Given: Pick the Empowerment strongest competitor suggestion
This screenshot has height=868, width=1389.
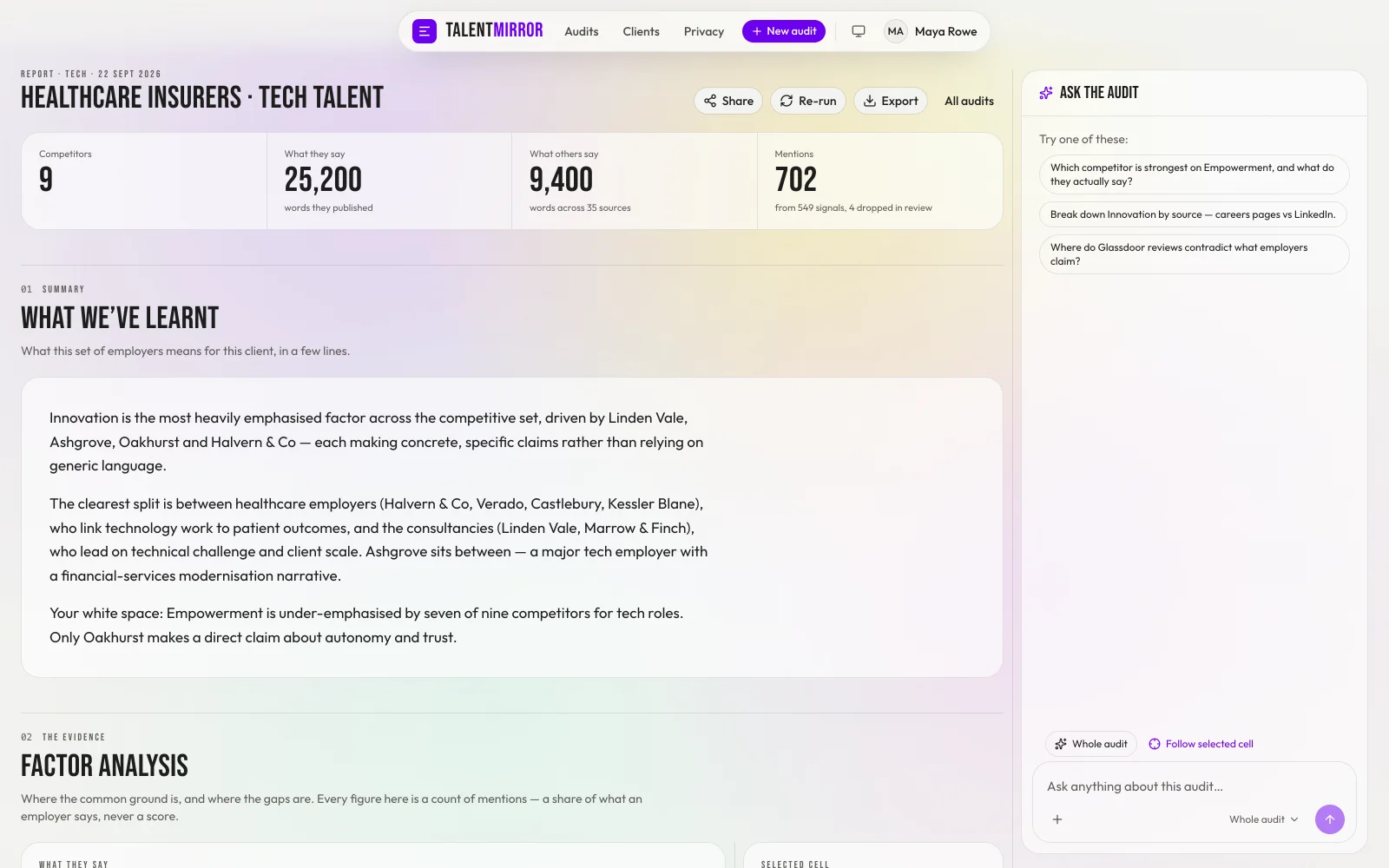Looking at the screenshot, I should tap(1194, 174).
